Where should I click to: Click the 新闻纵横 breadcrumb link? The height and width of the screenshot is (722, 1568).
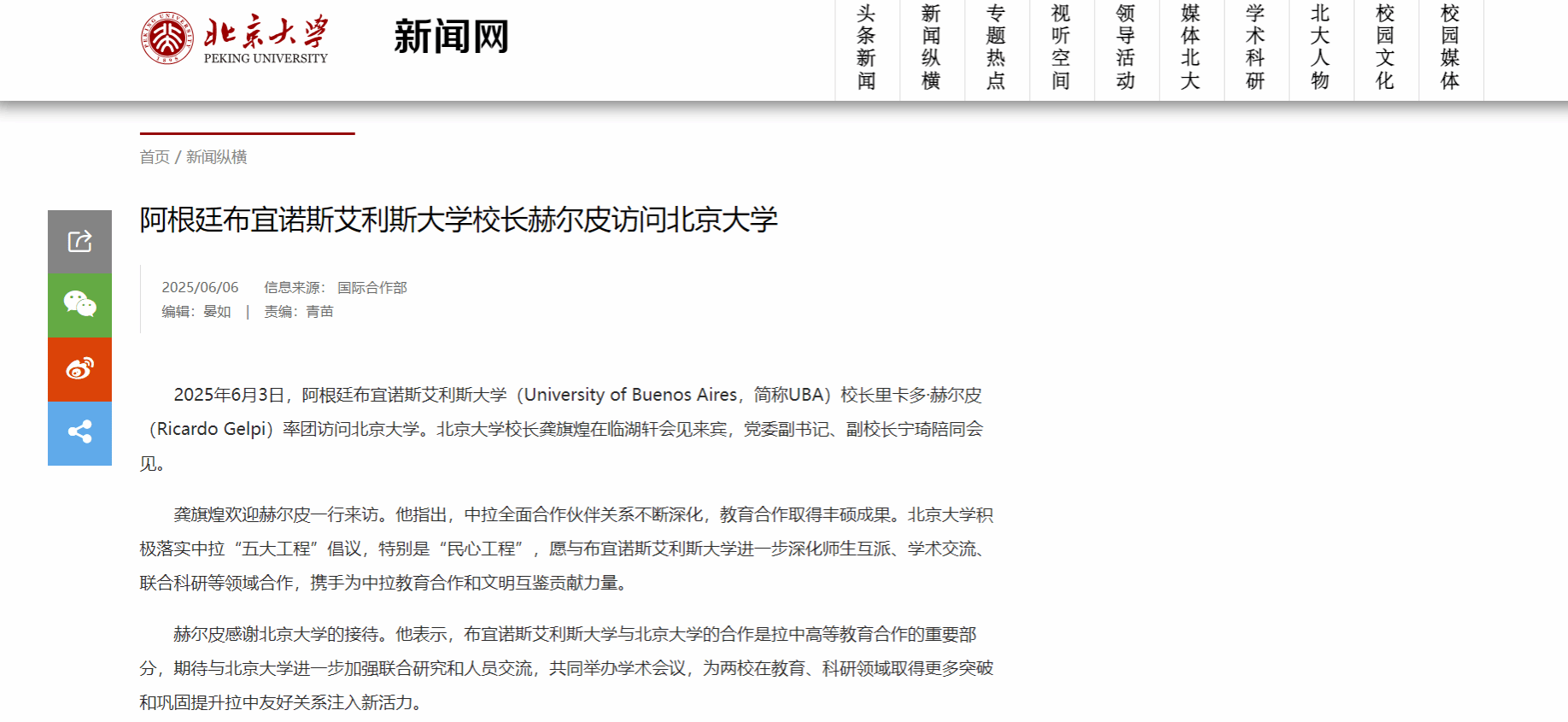click(x=217, y=157)
